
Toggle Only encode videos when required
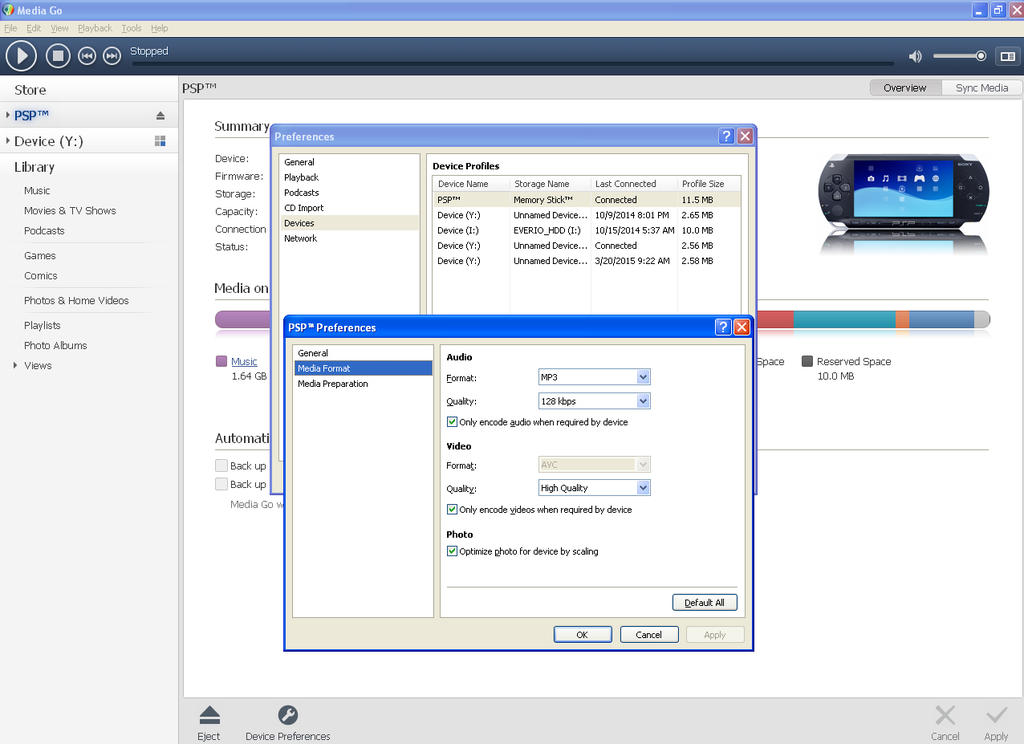pyautogui.click(x=452, y=509)
